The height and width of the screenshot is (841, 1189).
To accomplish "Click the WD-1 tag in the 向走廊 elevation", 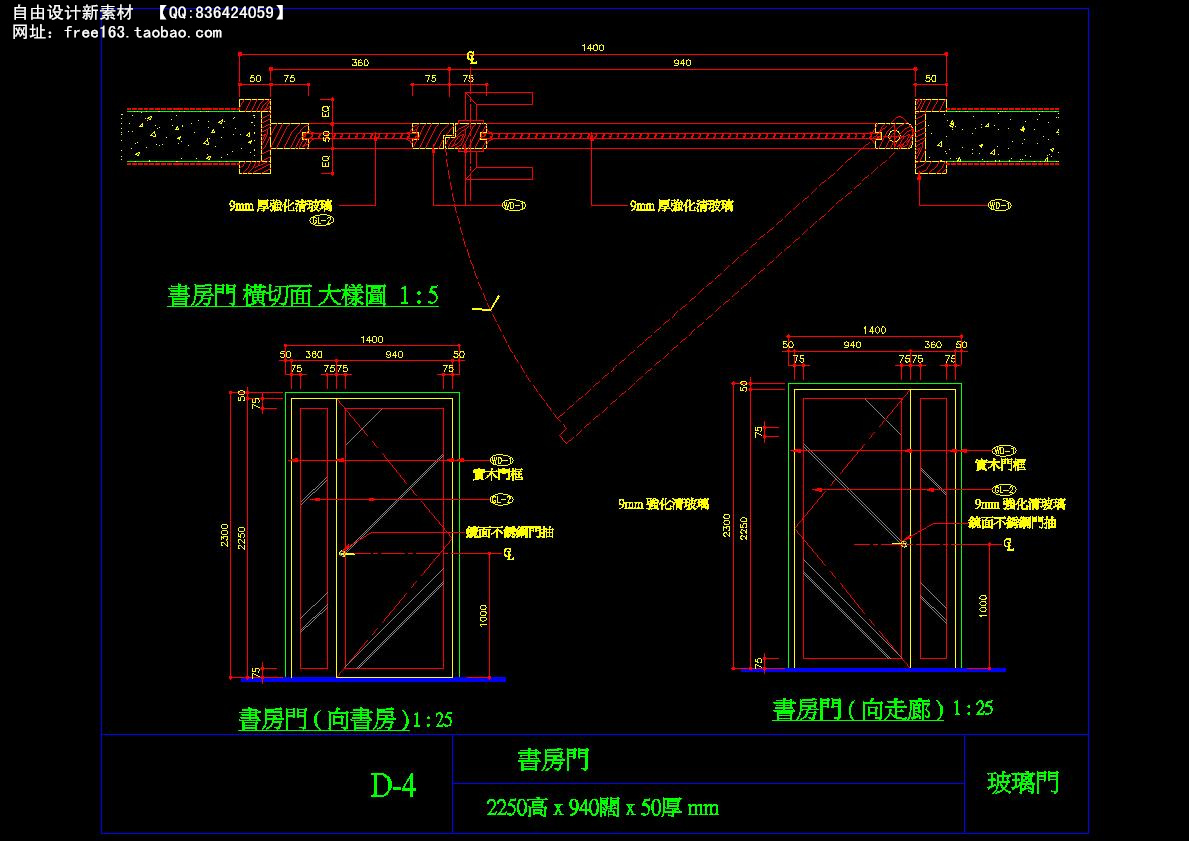I will [x=1004, y=450].
